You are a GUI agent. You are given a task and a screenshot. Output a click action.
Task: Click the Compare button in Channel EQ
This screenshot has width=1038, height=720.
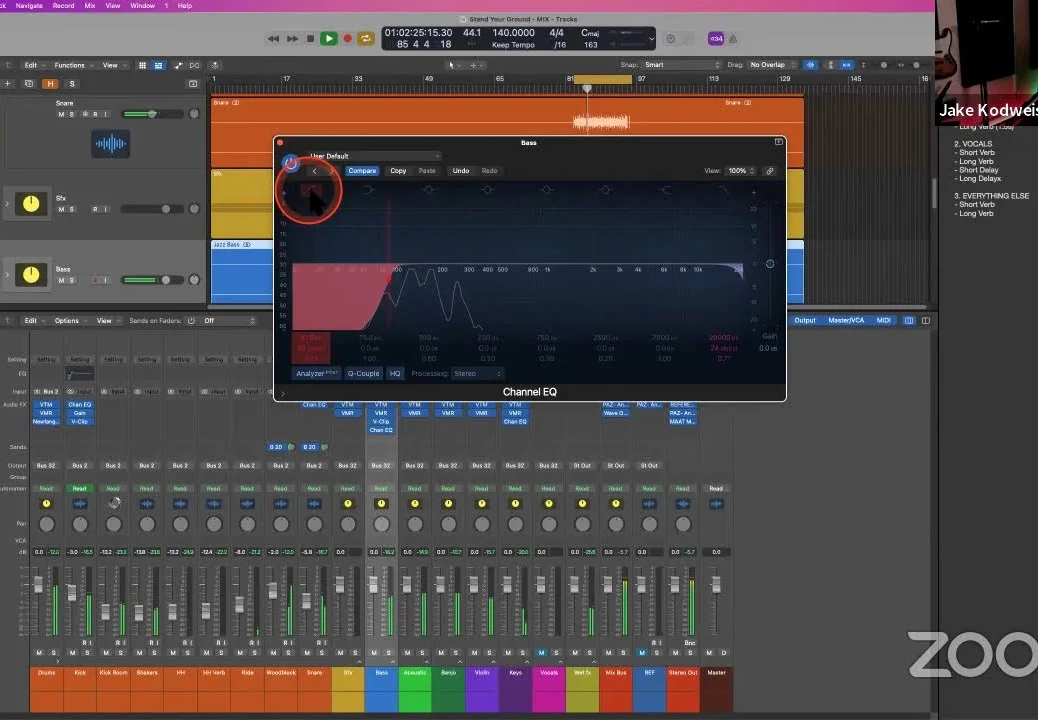pos(362,171)
